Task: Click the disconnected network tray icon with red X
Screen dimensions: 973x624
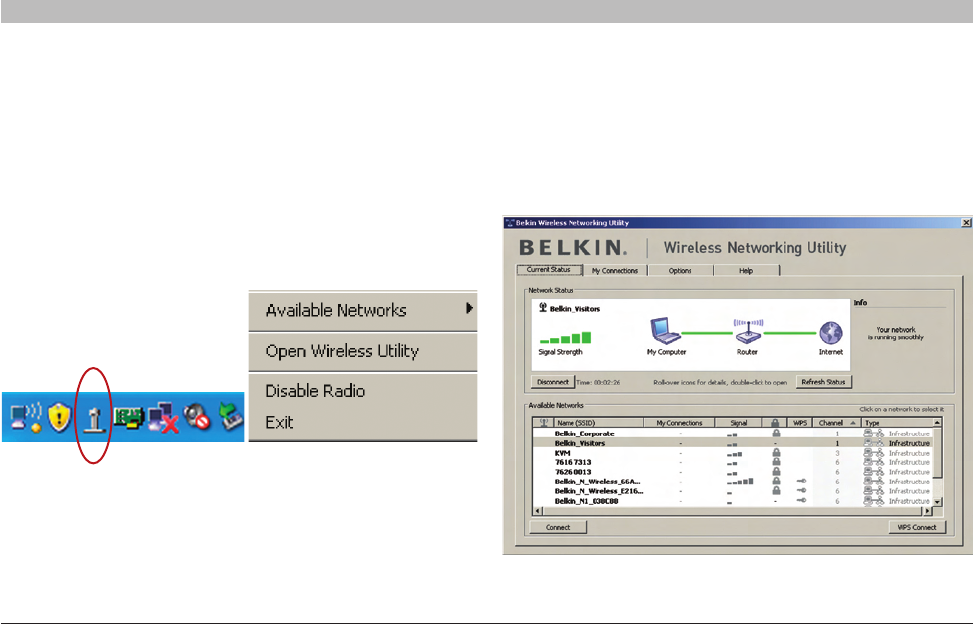Action: tap(164, 418)
